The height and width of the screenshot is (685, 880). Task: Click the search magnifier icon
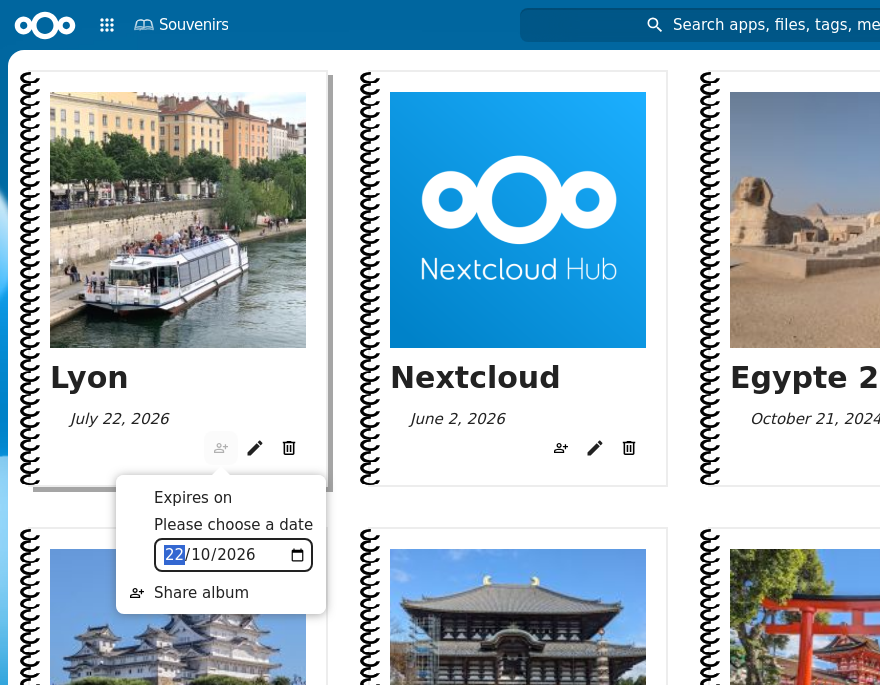[654, 25]
